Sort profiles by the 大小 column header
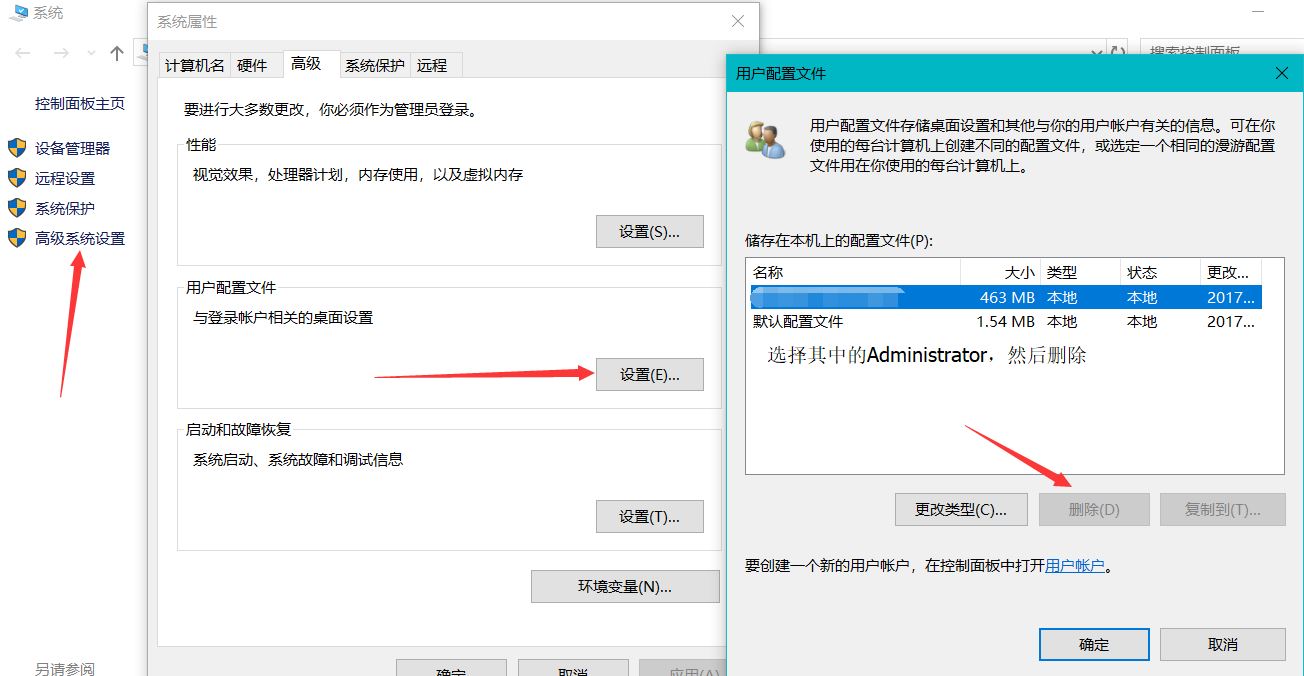 click(1018, 271)
